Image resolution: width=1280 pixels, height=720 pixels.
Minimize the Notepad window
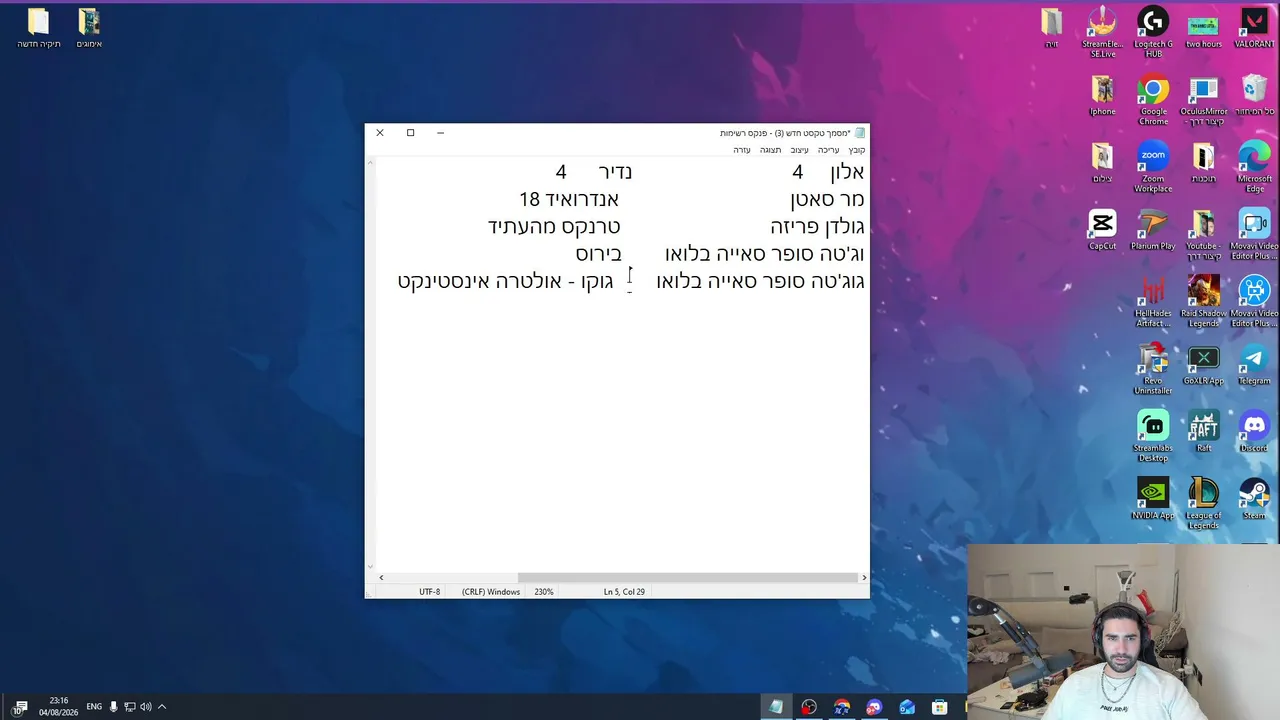[440, 132]
